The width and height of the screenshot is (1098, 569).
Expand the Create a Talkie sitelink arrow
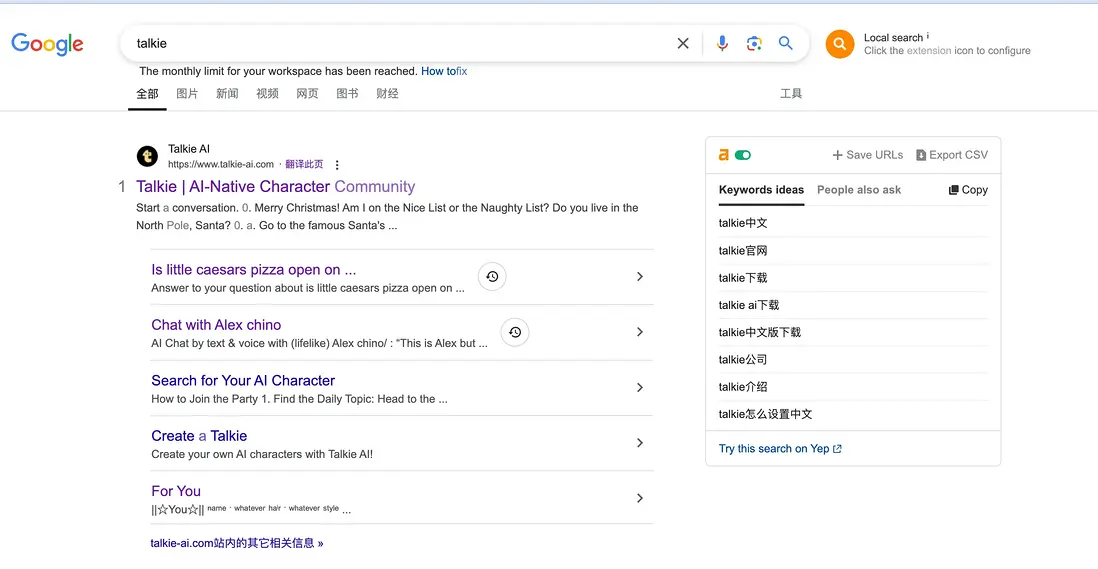tap(640, 443)
